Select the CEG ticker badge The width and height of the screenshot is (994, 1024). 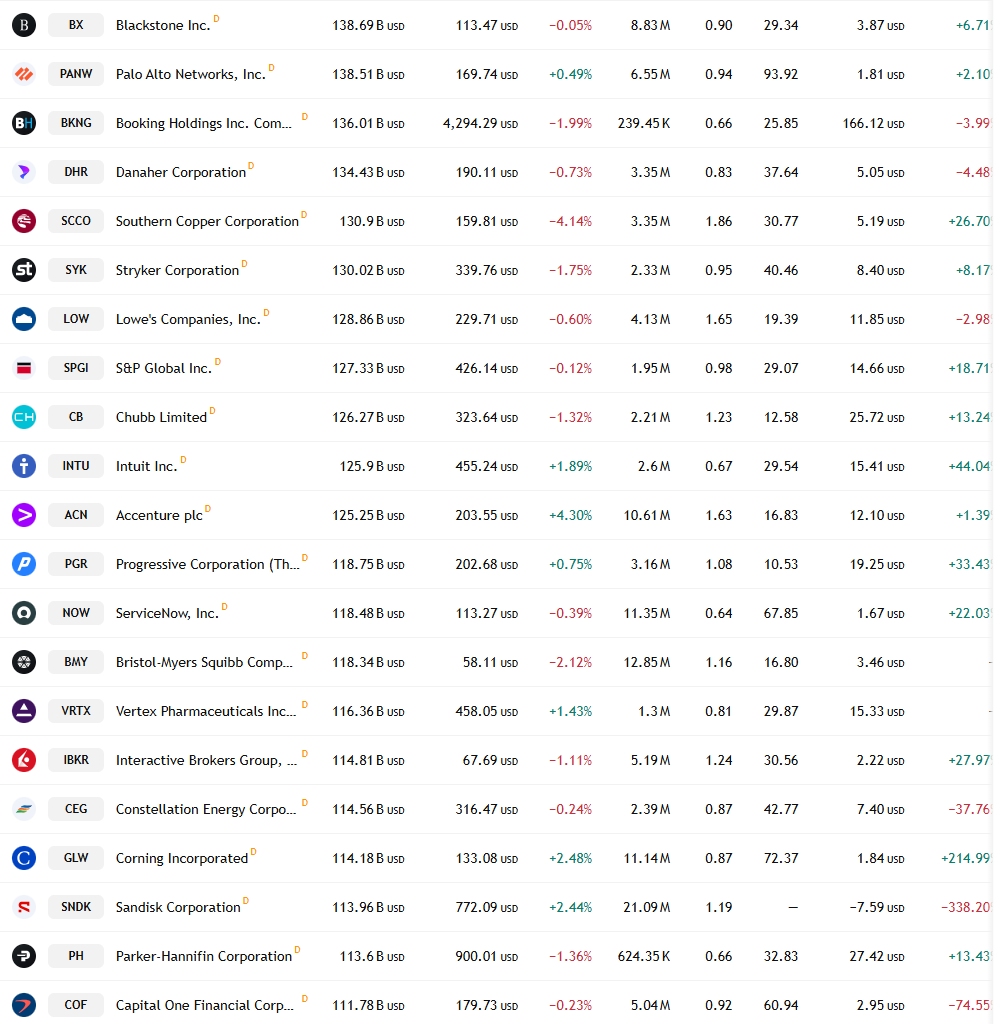[76, 808]
